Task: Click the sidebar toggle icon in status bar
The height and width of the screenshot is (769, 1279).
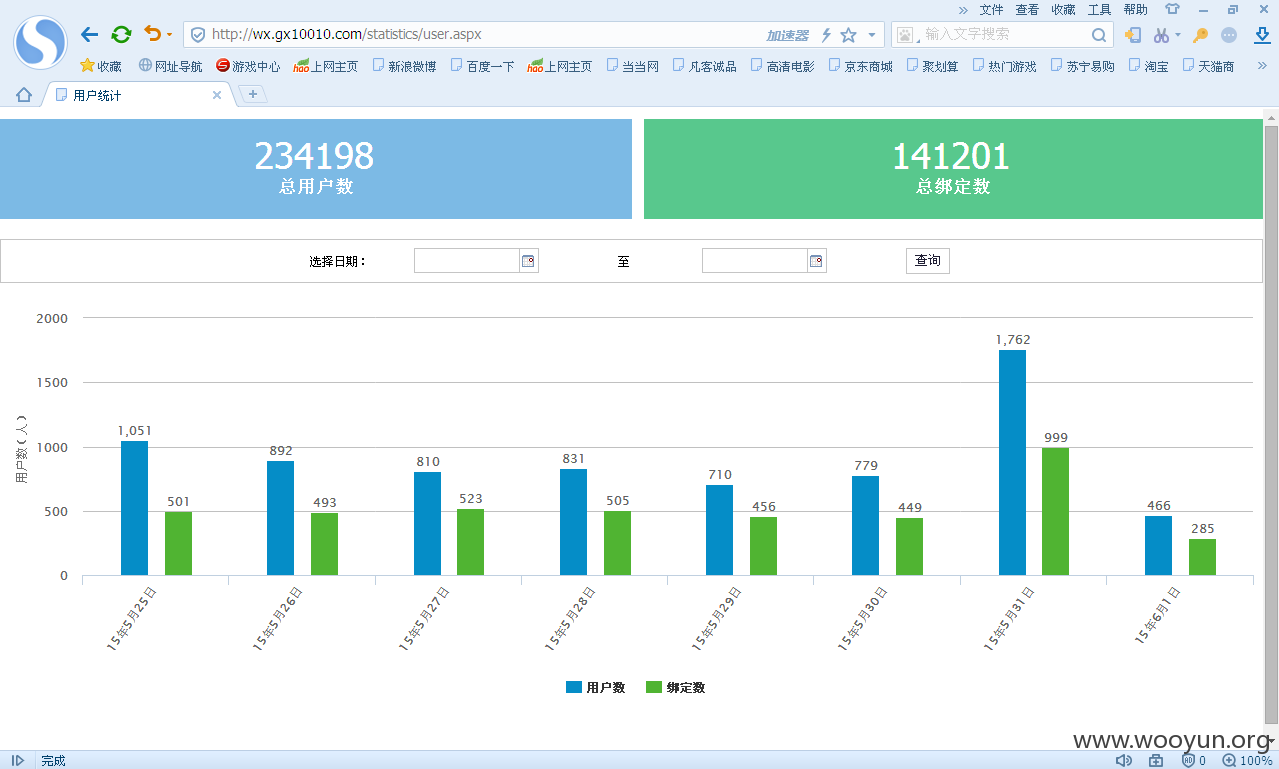Action: pos(18,760)
